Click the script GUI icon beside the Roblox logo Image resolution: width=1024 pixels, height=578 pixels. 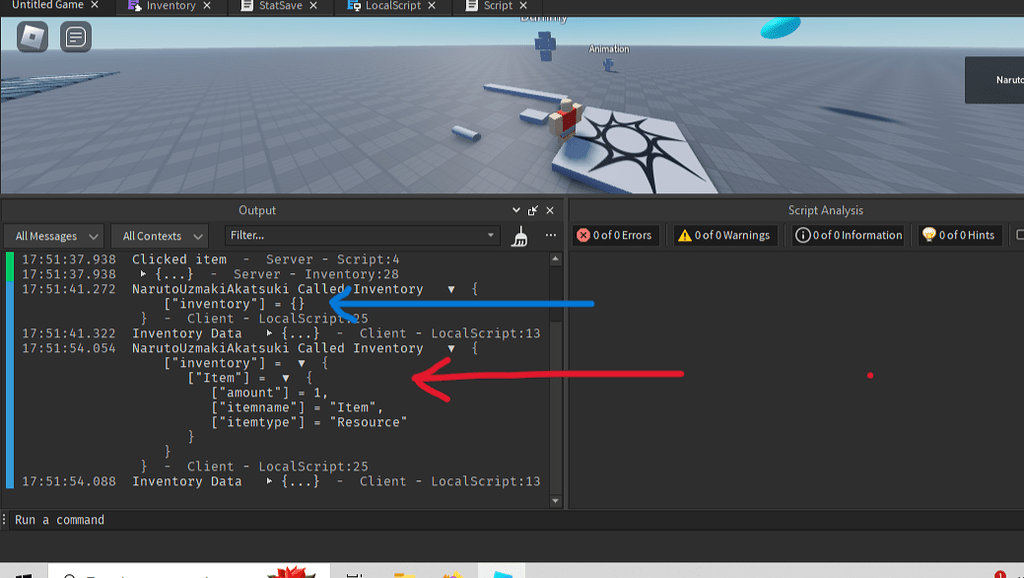tap(75, 38)
